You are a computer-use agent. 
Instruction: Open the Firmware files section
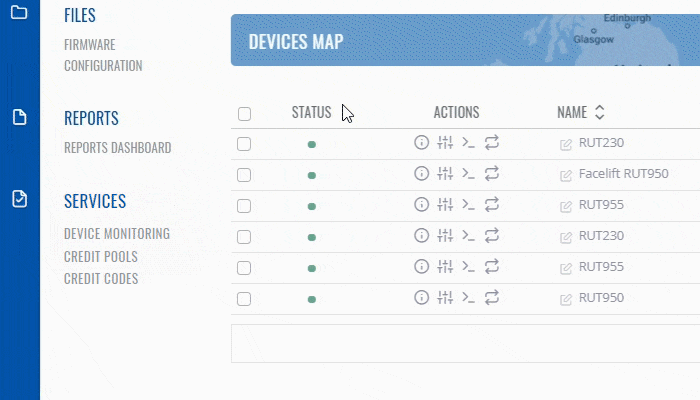click(x=89, y=45)
